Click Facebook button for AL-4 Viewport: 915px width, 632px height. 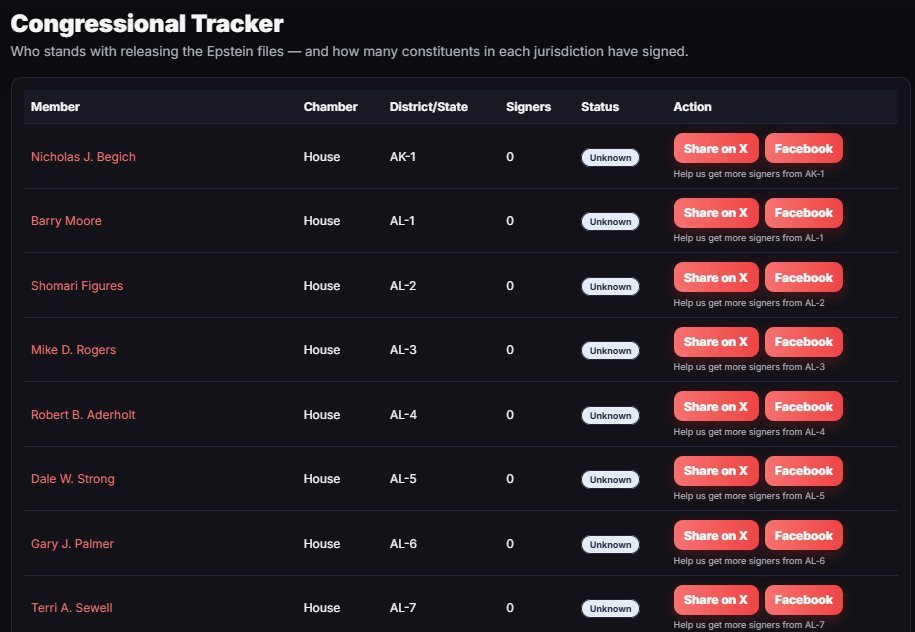[804, 407]
